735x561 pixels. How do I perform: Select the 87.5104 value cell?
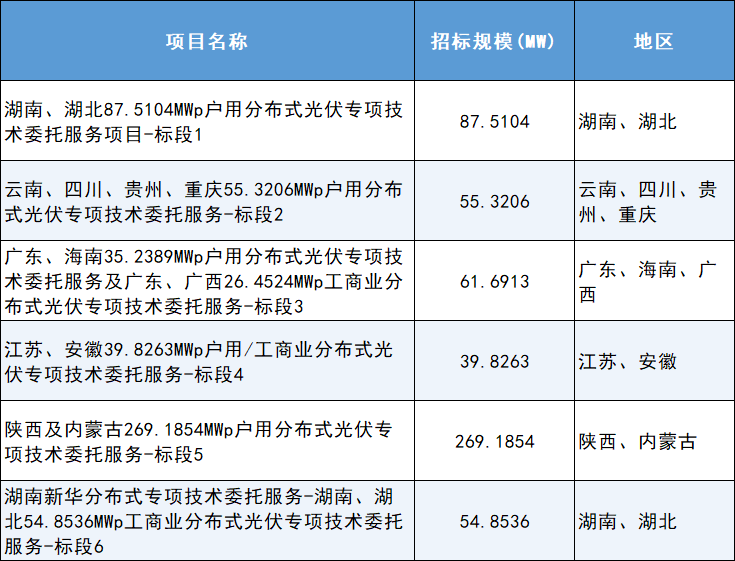(x=494, y=121)
